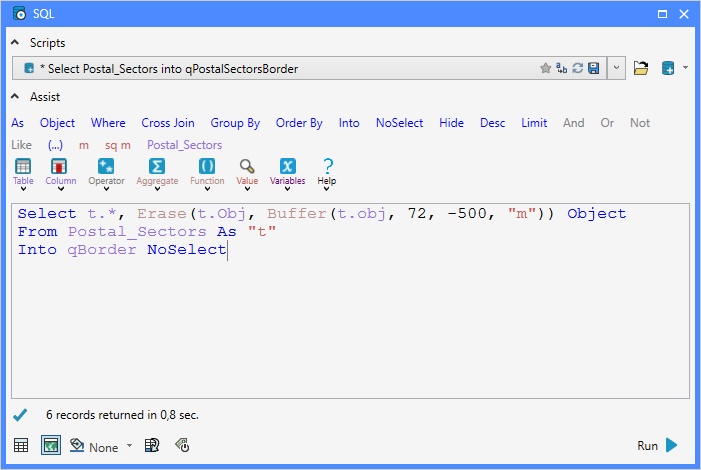Insert the Group By keyword
This screenshot has height=470, width=701.
point(235,123)
